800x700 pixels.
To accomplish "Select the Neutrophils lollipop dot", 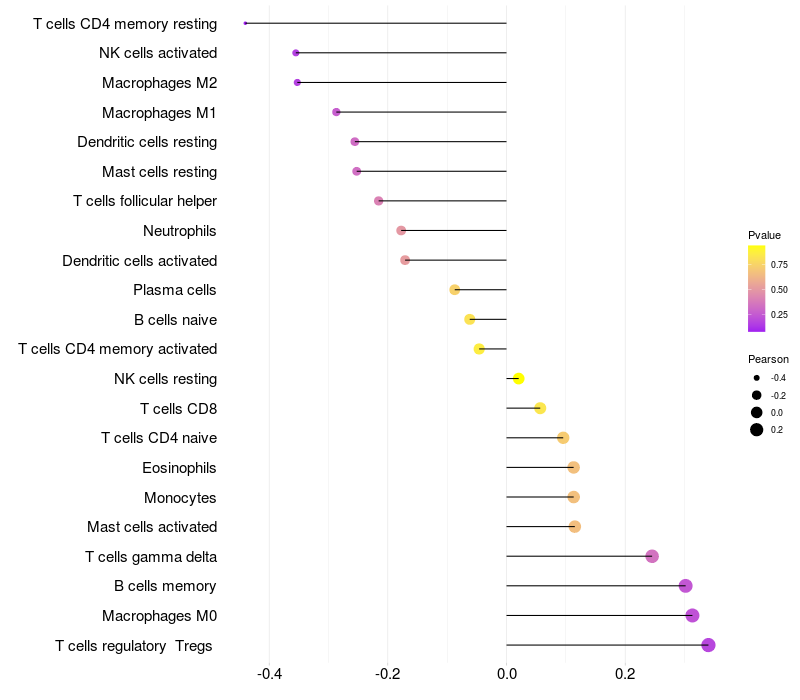I will click(401, 230).
